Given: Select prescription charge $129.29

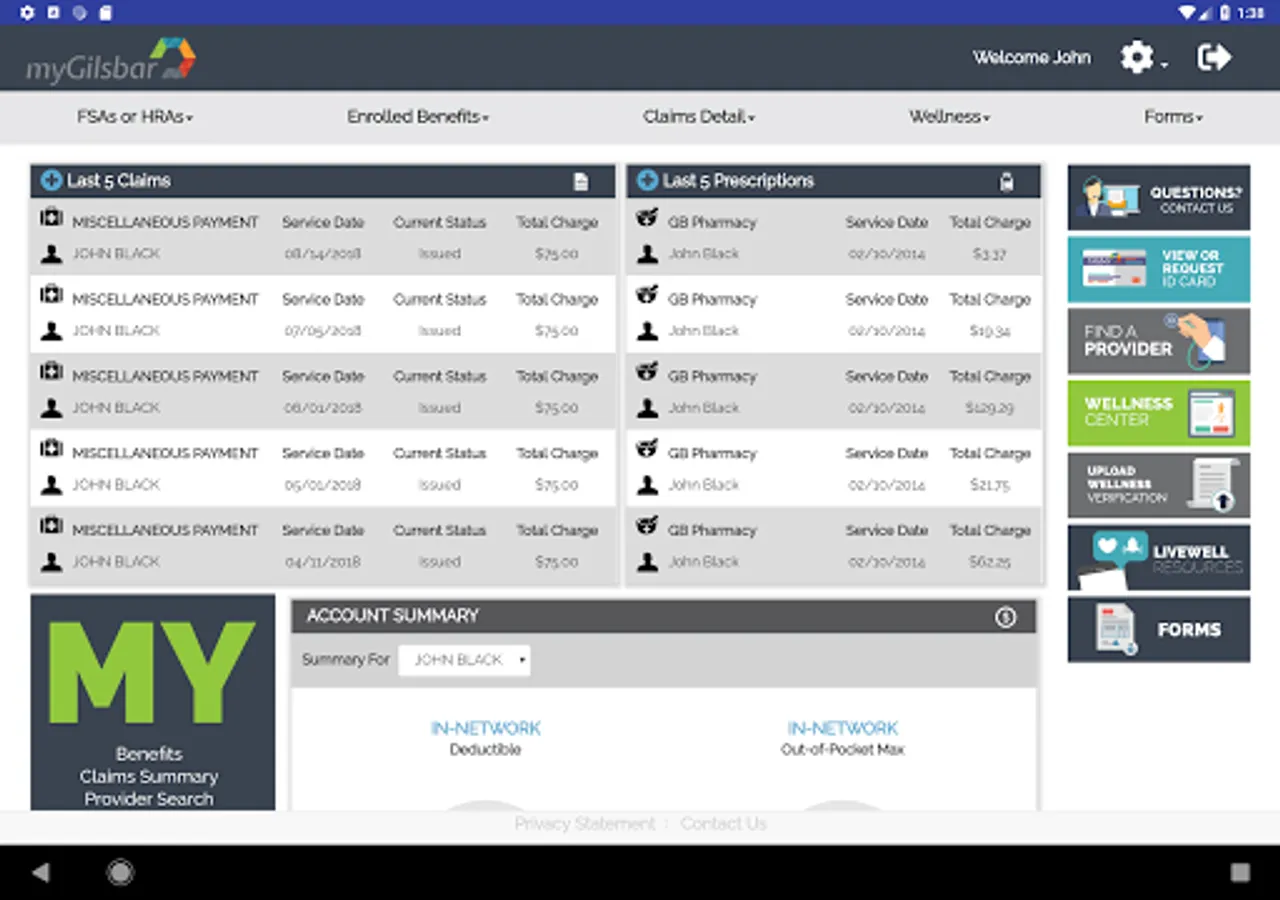Looking at the screenshot, I should 989,408.
